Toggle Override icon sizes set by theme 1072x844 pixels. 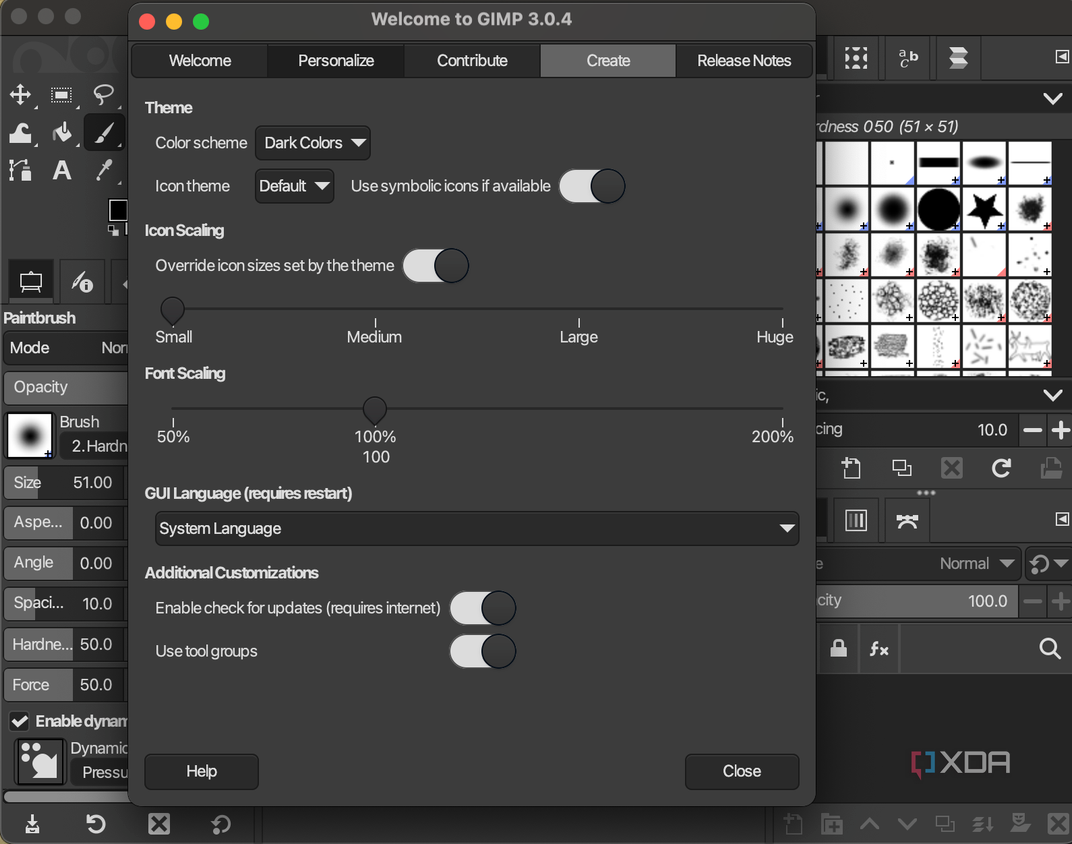pos(436,266)
